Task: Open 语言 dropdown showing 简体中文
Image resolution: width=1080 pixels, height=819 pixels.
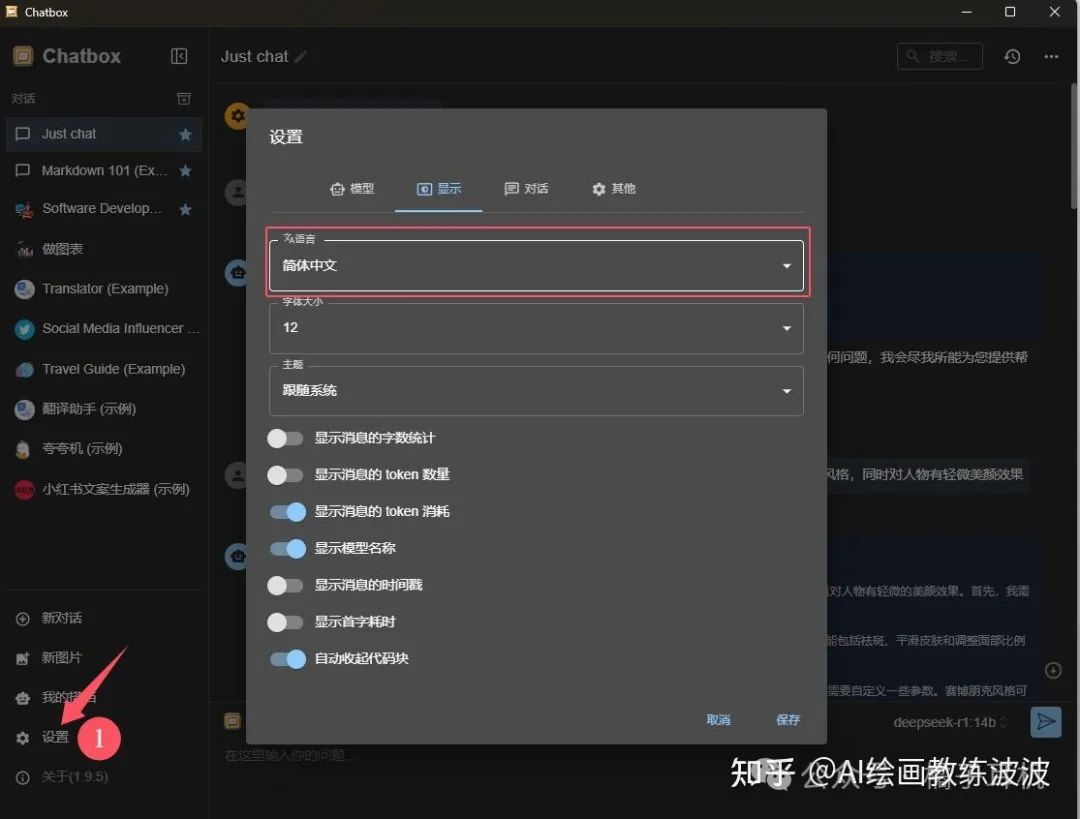Action: tap(537, 265)
